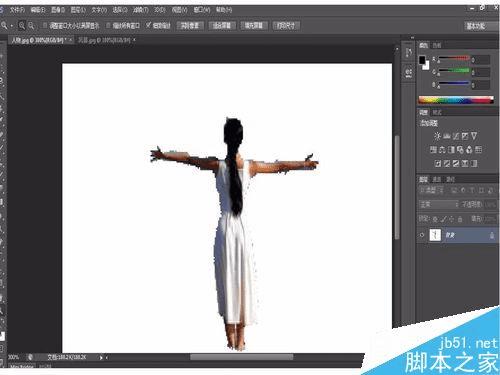The image size is (500, 375).
Task: Switch to the Swatches tab
Action: (437, 46)
